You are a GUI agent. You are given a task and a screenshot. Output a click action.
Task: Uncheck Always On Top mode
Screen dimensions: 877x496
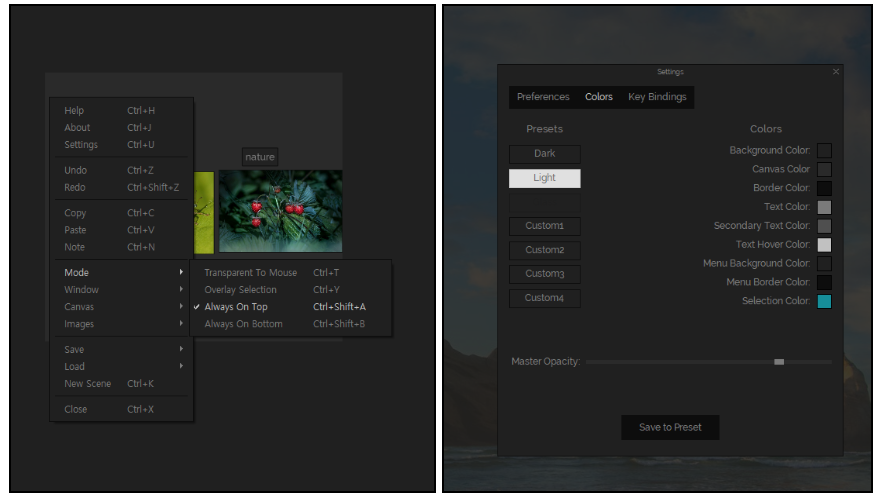pyautogui.click(x=290, y=306)
